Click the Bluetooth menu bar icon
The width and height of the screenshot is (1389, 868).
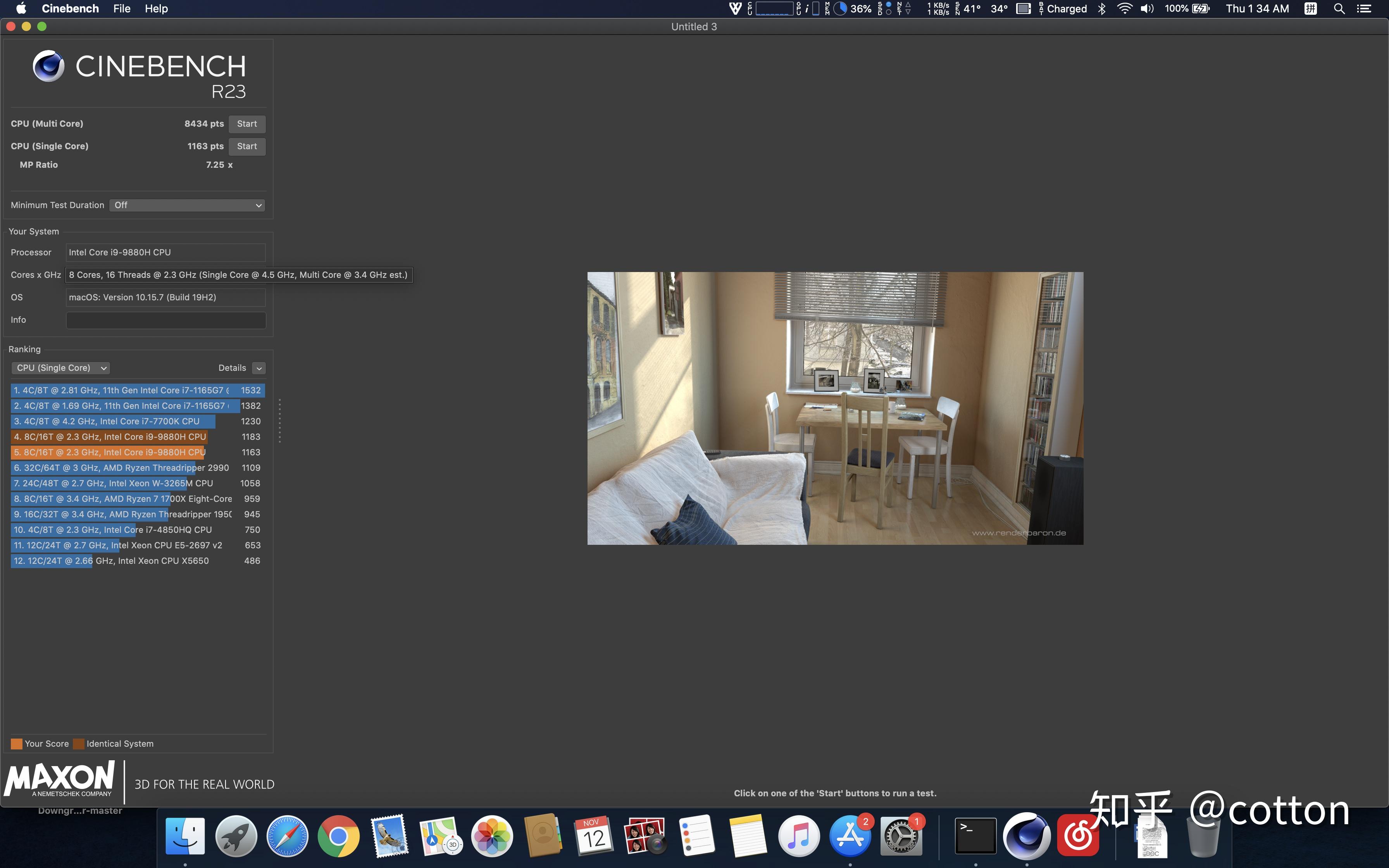[1101, 9]
